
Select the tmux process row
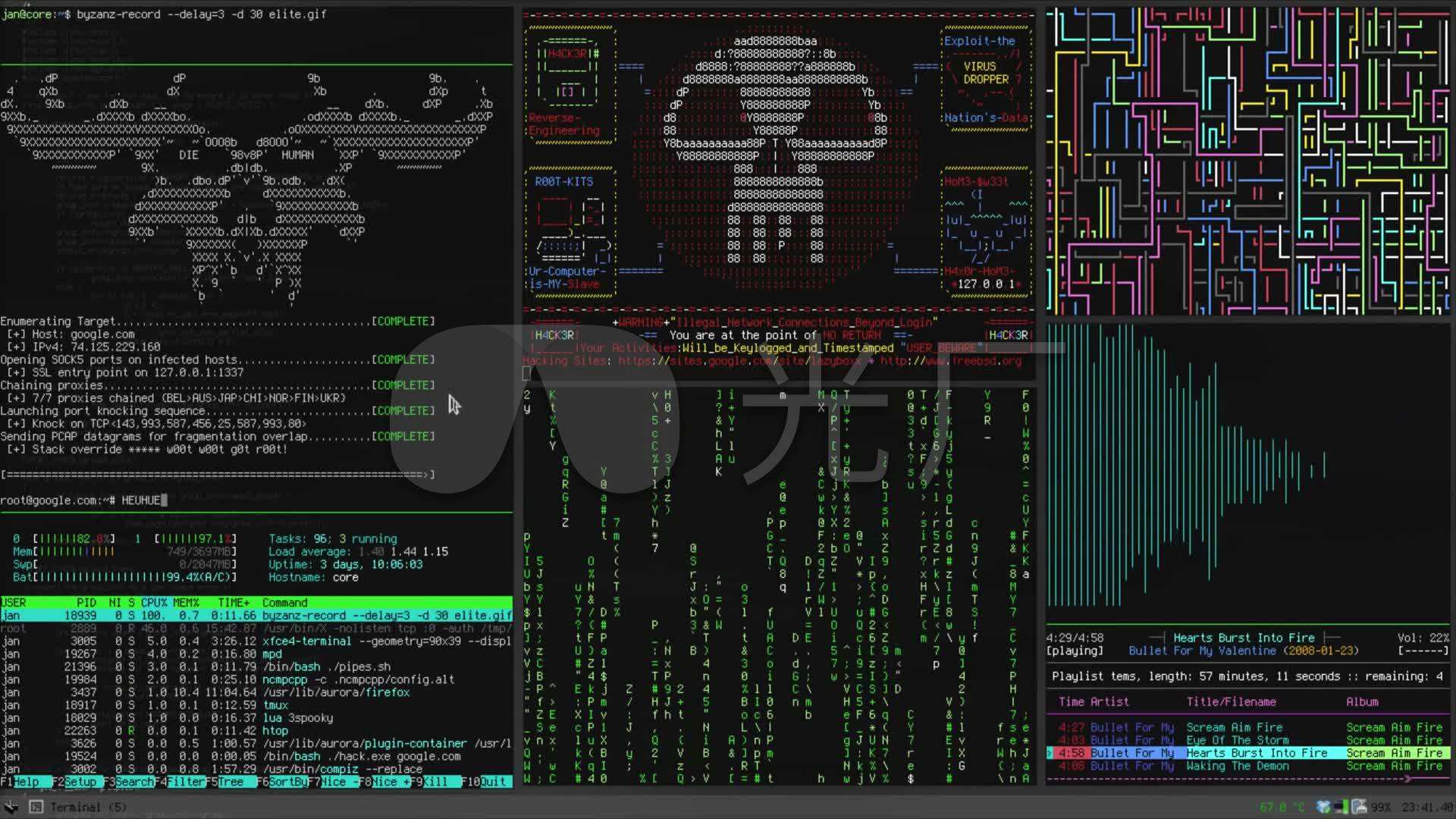256,705
